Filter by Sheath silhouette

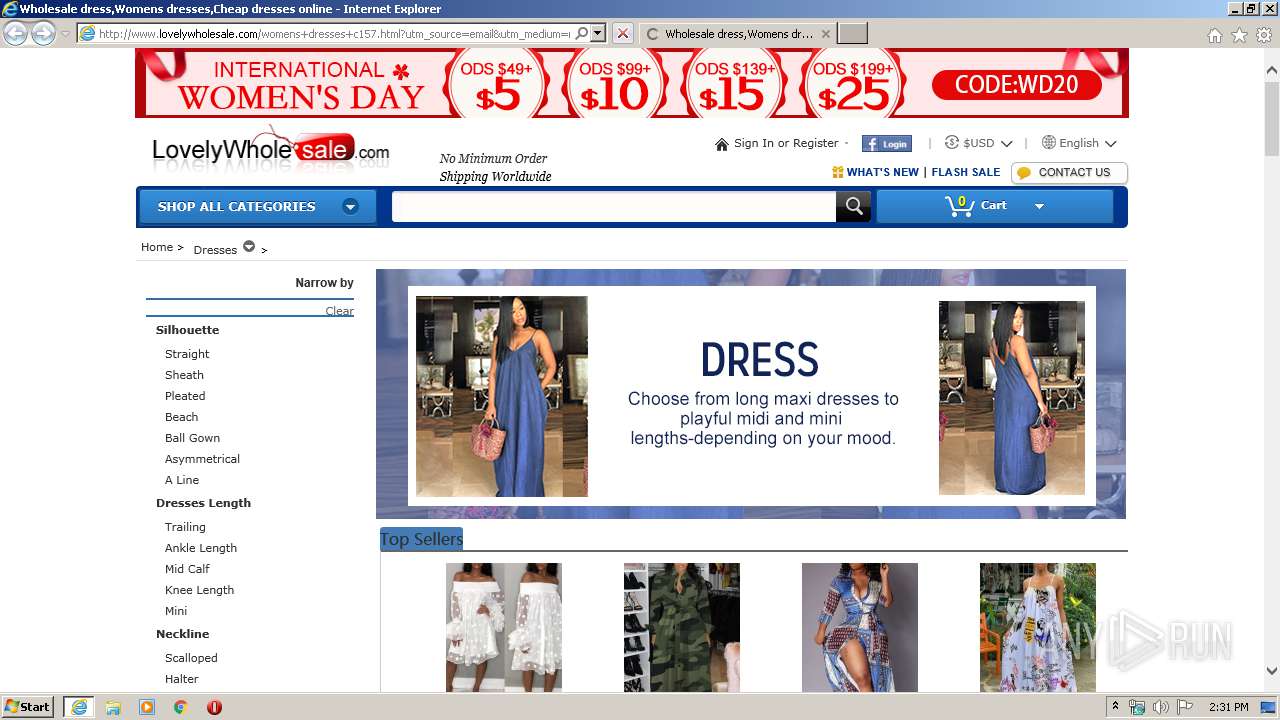point(184,375)
